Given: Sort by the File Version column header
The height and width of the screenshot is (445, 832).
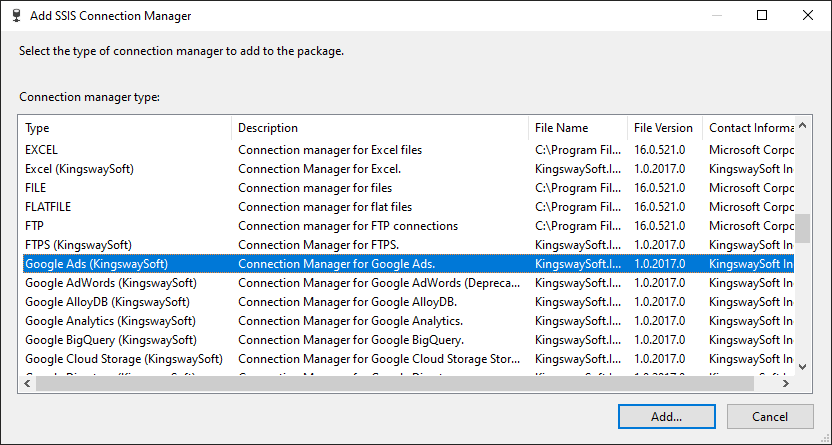Looking at the screenshot, I should click(665, 128).
